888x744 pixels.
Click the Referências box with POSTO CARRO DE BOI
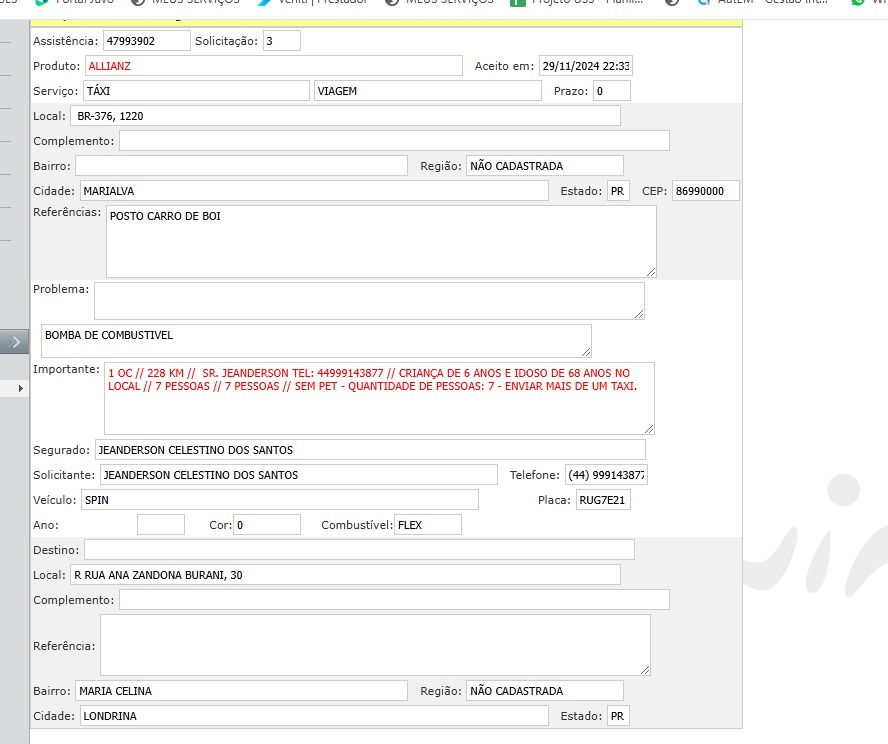point(381,242)
